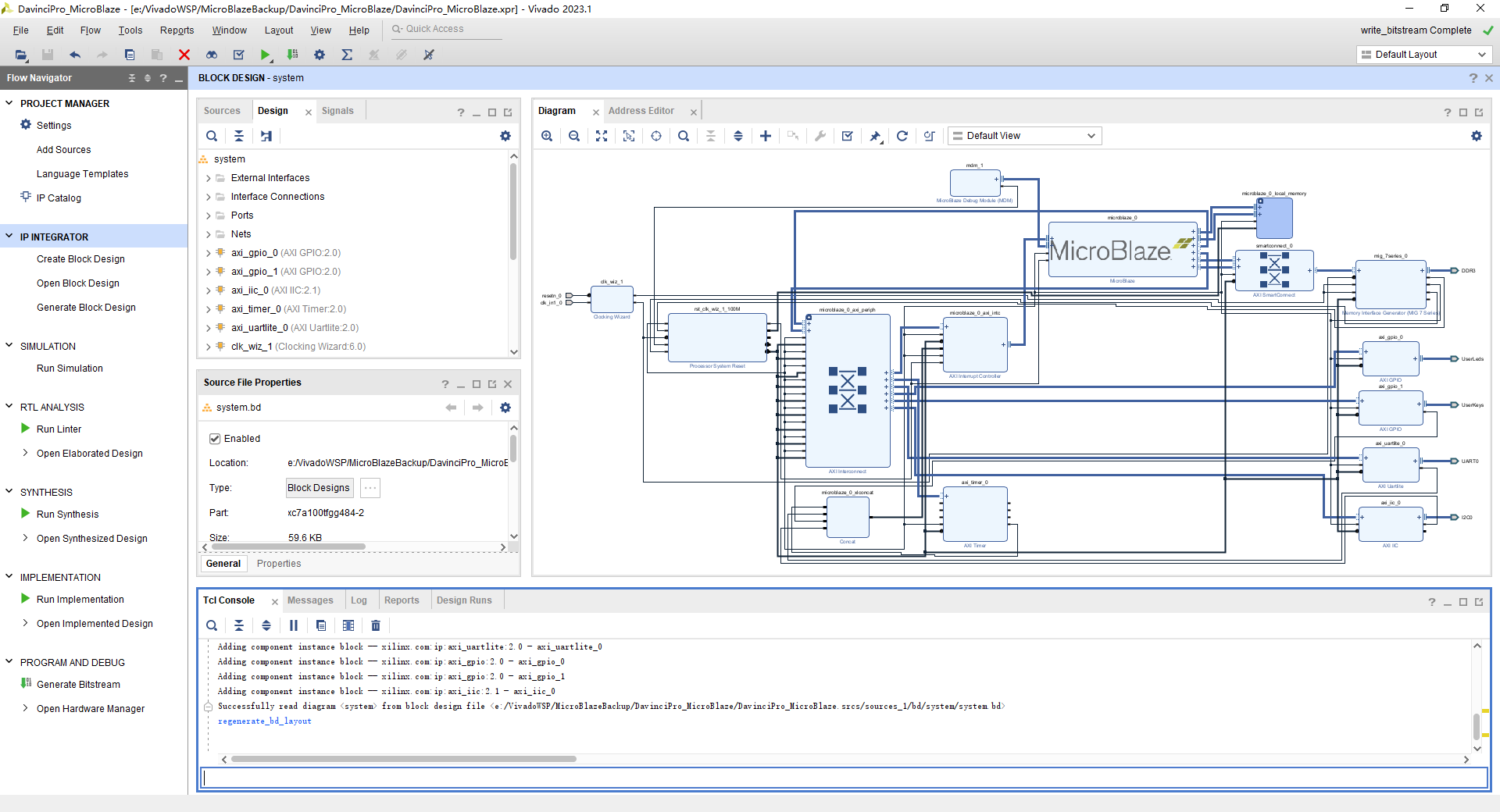Click the Regenerate Layout refresh icon

pos(902,136)
